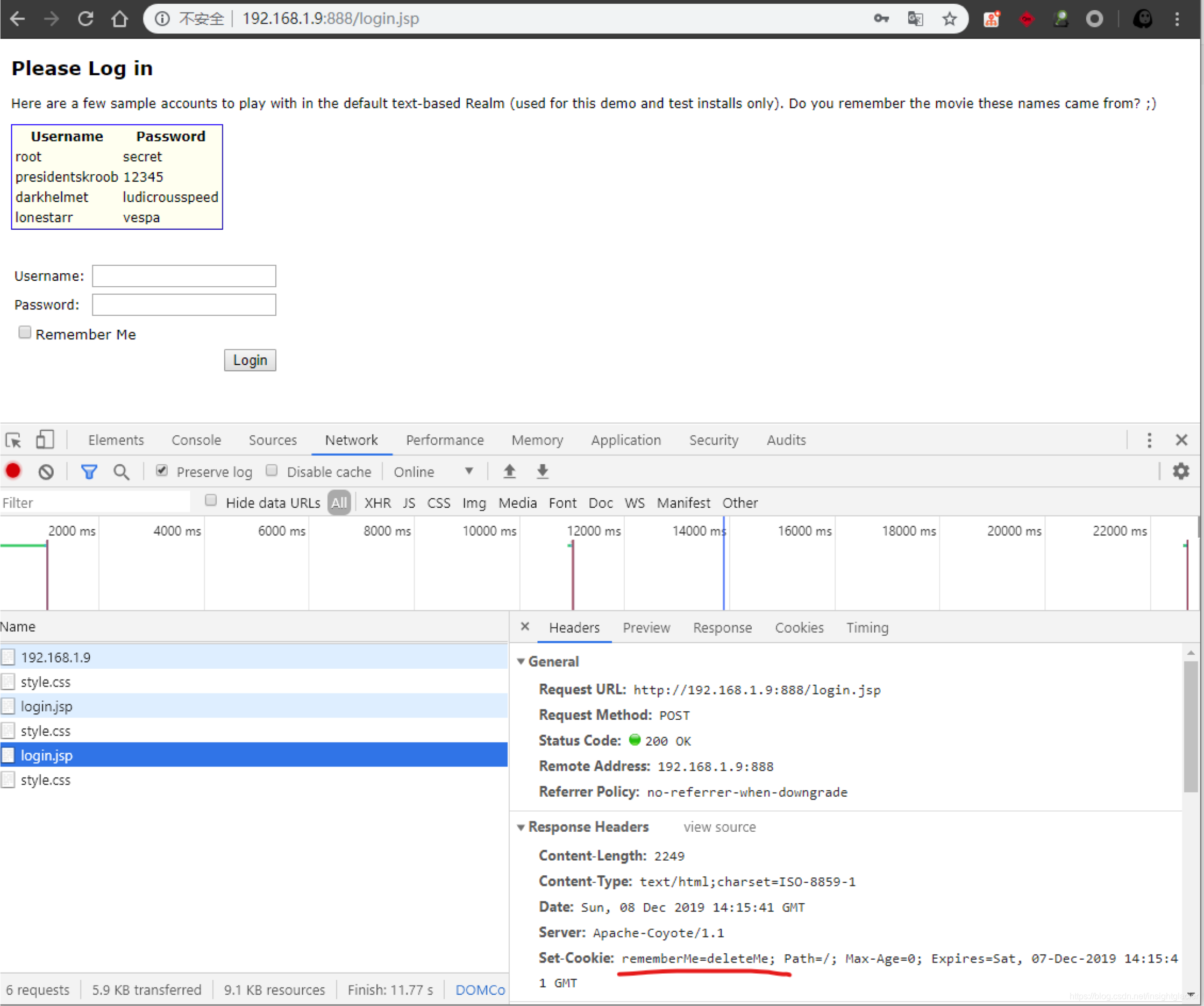Viewport: 1204px width, 1006px height.
Task: Clear the network log
Action: click(x=46, y=472)
